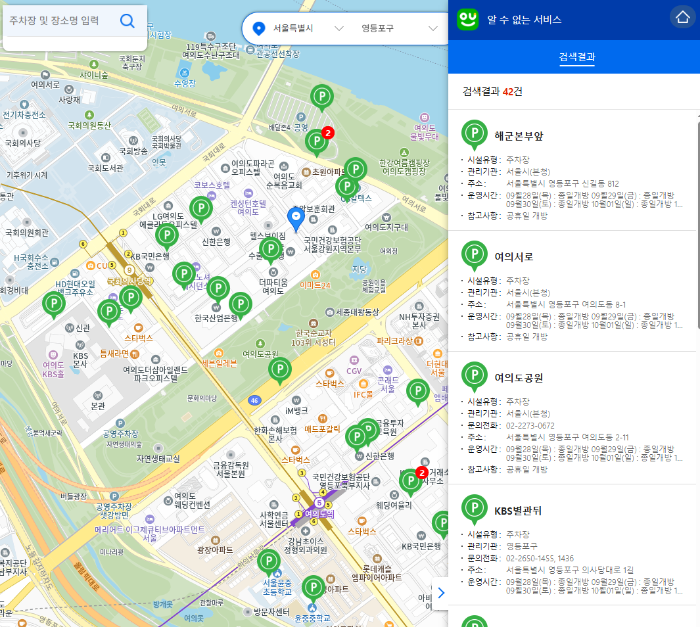Screen dimensions: 700x627
Task: Select the parking cluster marker near 웨딩여율리
Action: tap(412, 482)
